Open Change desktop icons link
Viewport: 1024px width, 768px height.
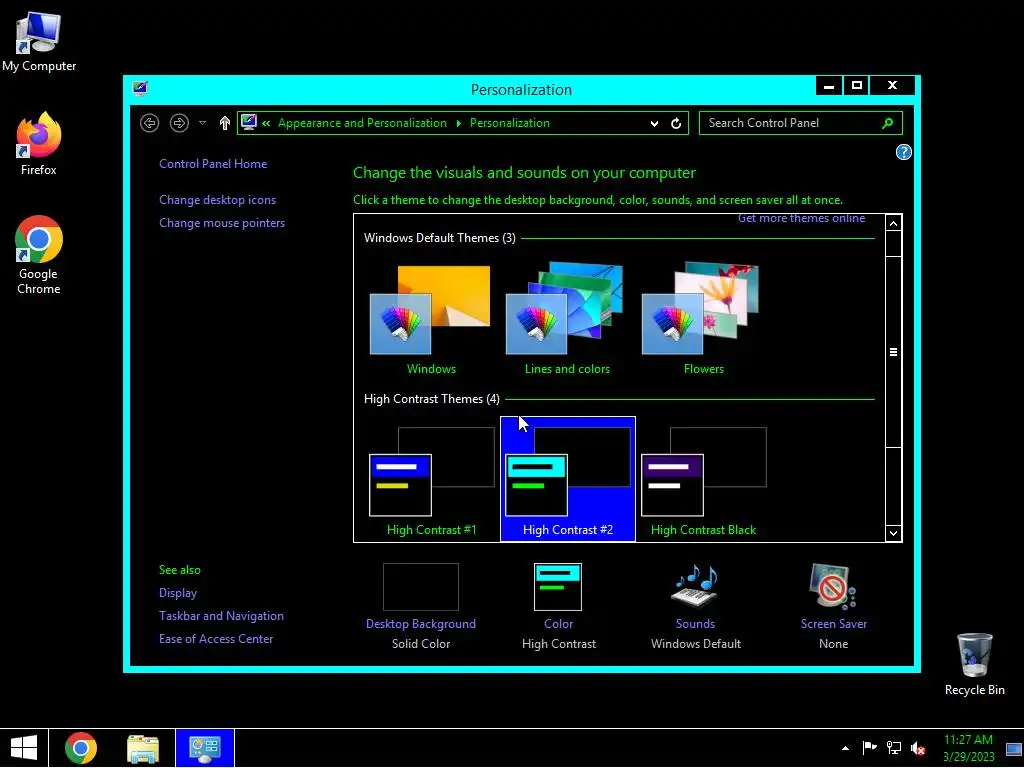tap(217, 200)
